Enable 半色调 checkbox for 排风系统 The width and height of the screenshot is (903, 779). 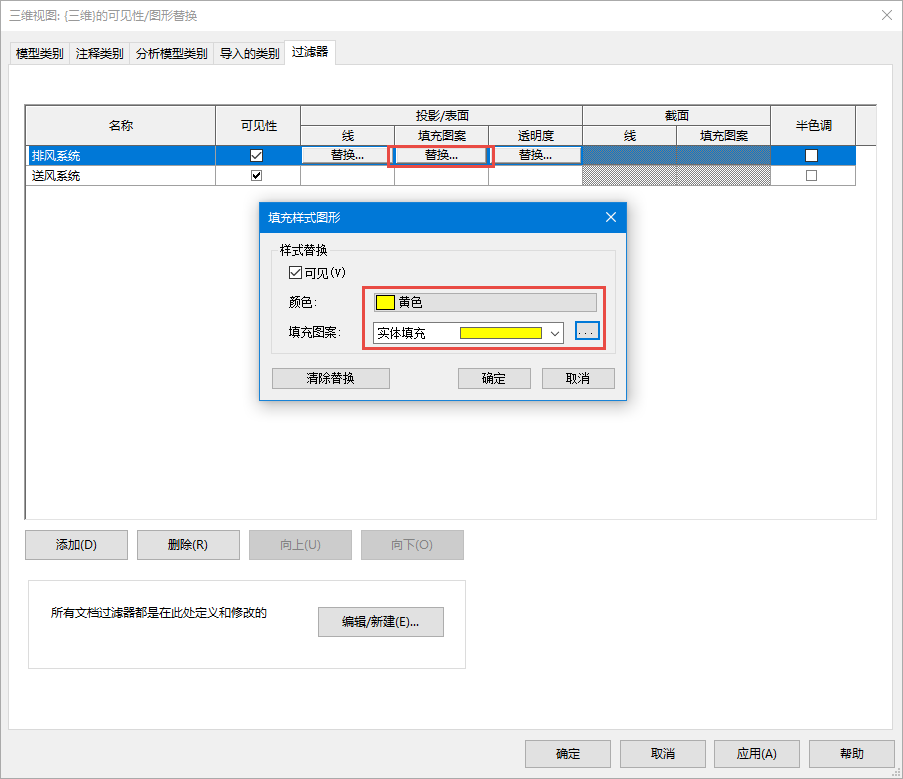[811, 155]
